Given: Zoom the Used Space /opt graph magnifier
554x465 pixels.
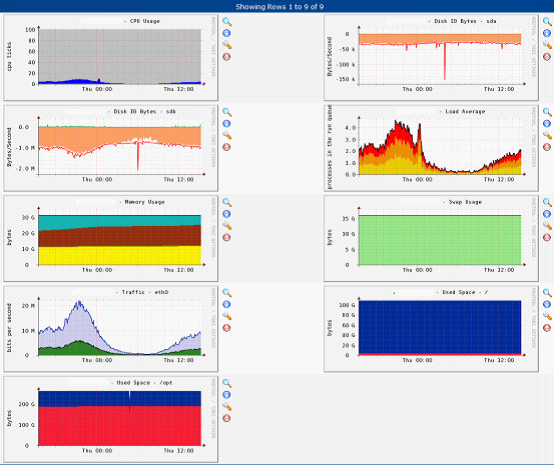Looking at the screenshot, I should (227, 383).
